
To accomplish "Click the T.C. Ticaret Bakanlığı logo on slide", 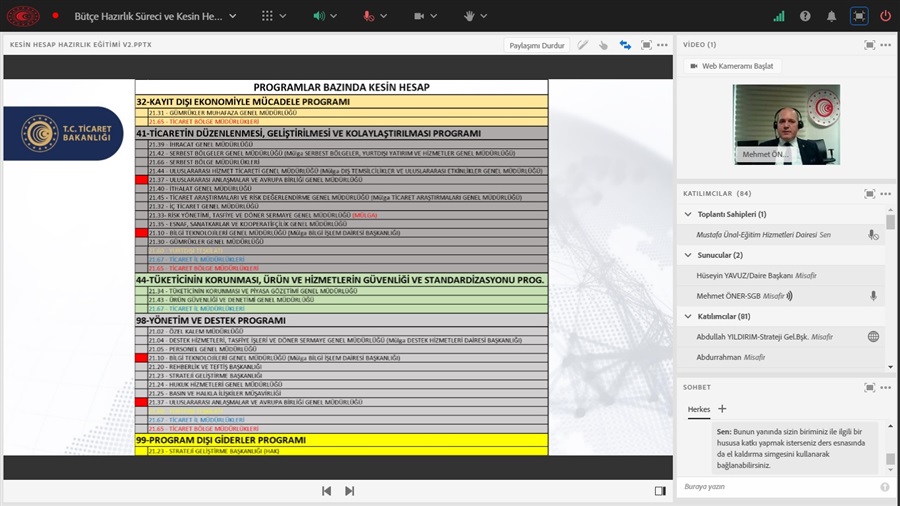I will (63, 133).
